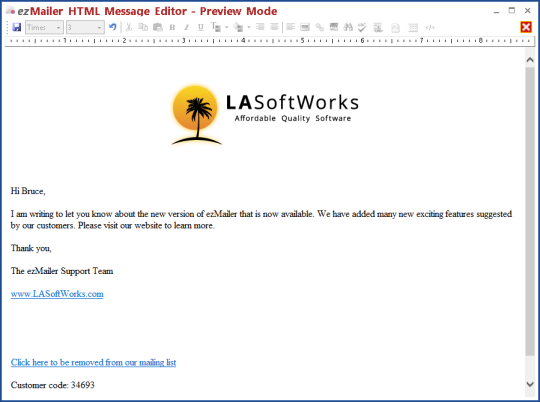Click the Paste clipboard icon
Screen dimensions: 540x402
point(158,27)
